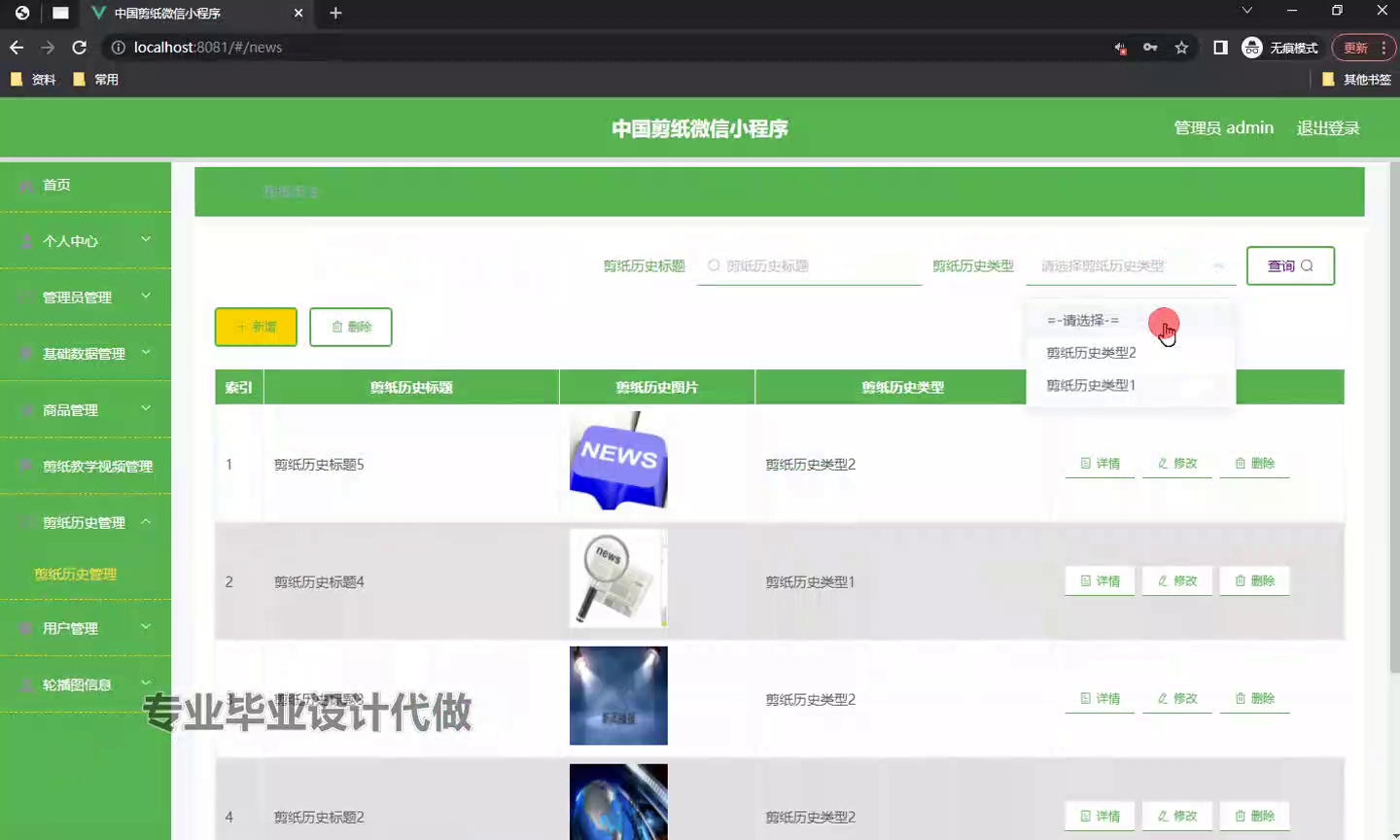Expand 基础数据管理 sidebar menu
Image resolution: width=1400 pixels, height=840 pixels.
pyautogui.click(x=86, y=353)
